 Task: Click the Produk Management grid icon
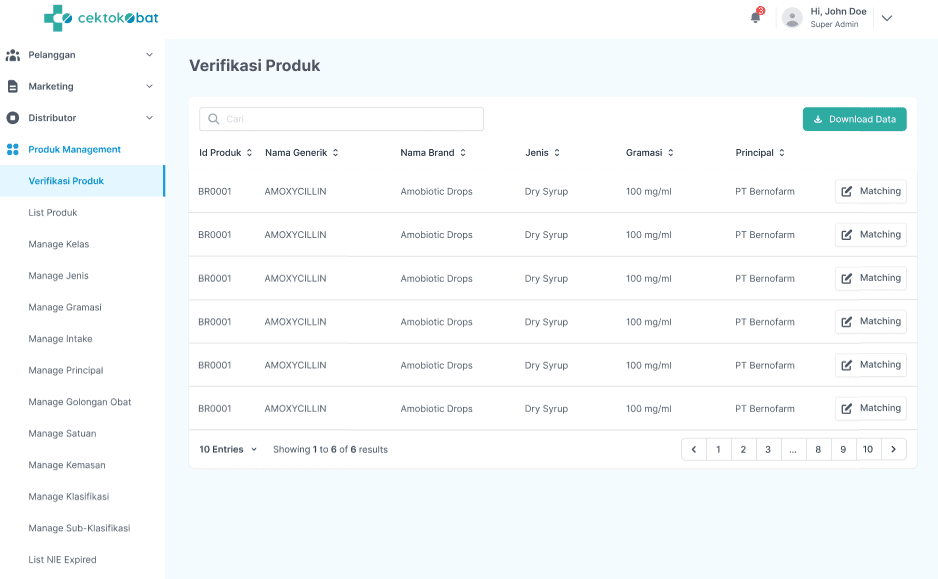(x=13, y=150)
